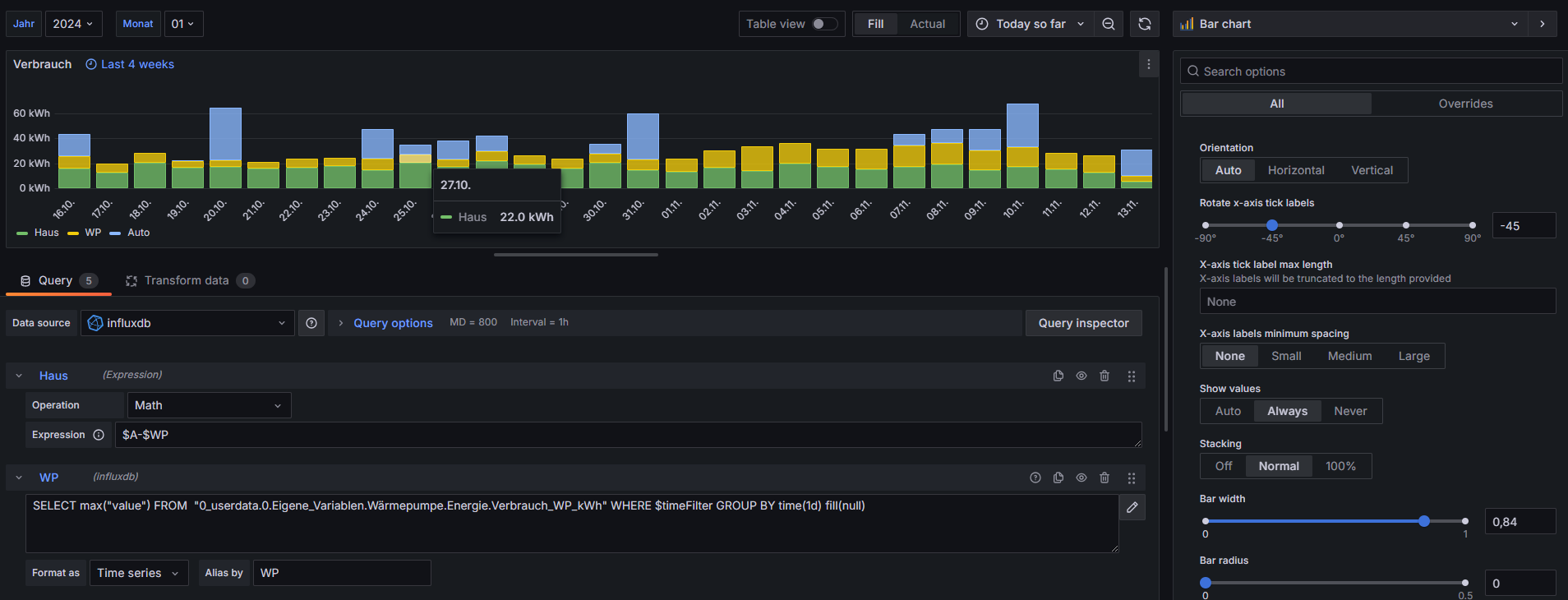Open the Verbrauch panel menu dots

pyautogui.click(x=1149, y=64)
